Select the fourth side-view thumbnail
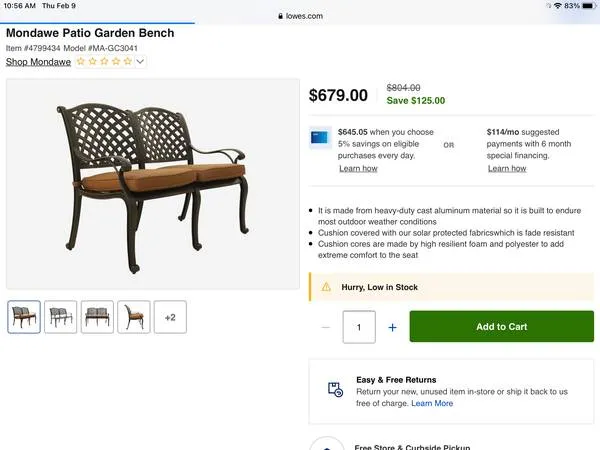 point(133,317)
